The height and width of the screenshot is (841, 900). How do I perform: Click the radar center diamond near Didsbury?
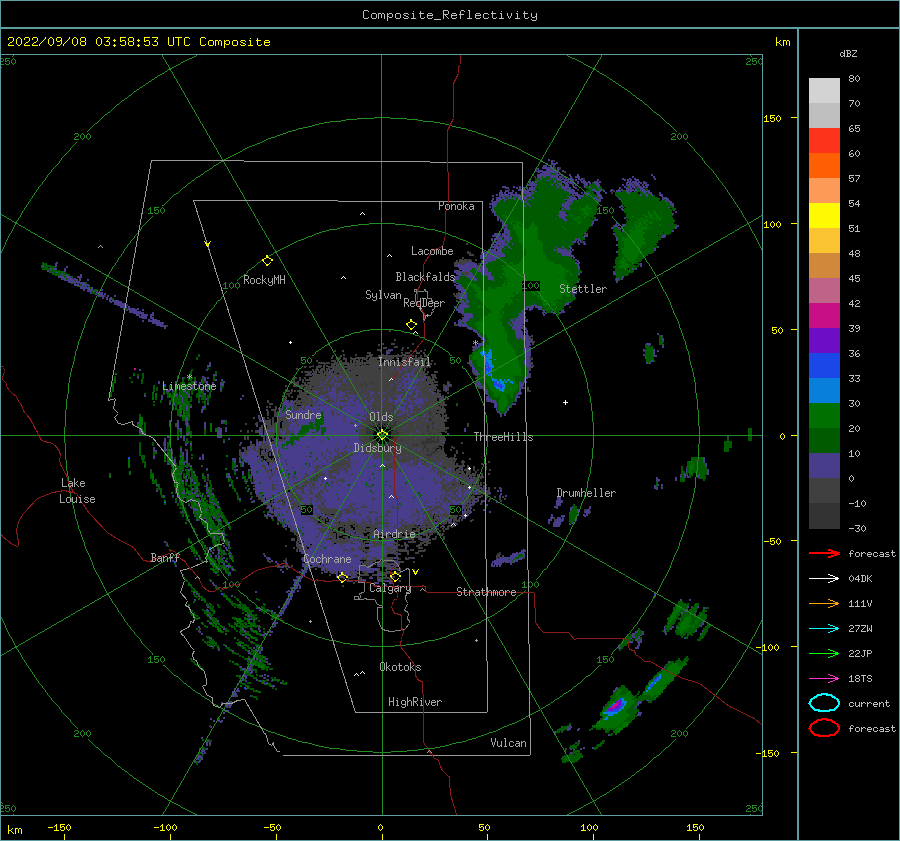382,435
